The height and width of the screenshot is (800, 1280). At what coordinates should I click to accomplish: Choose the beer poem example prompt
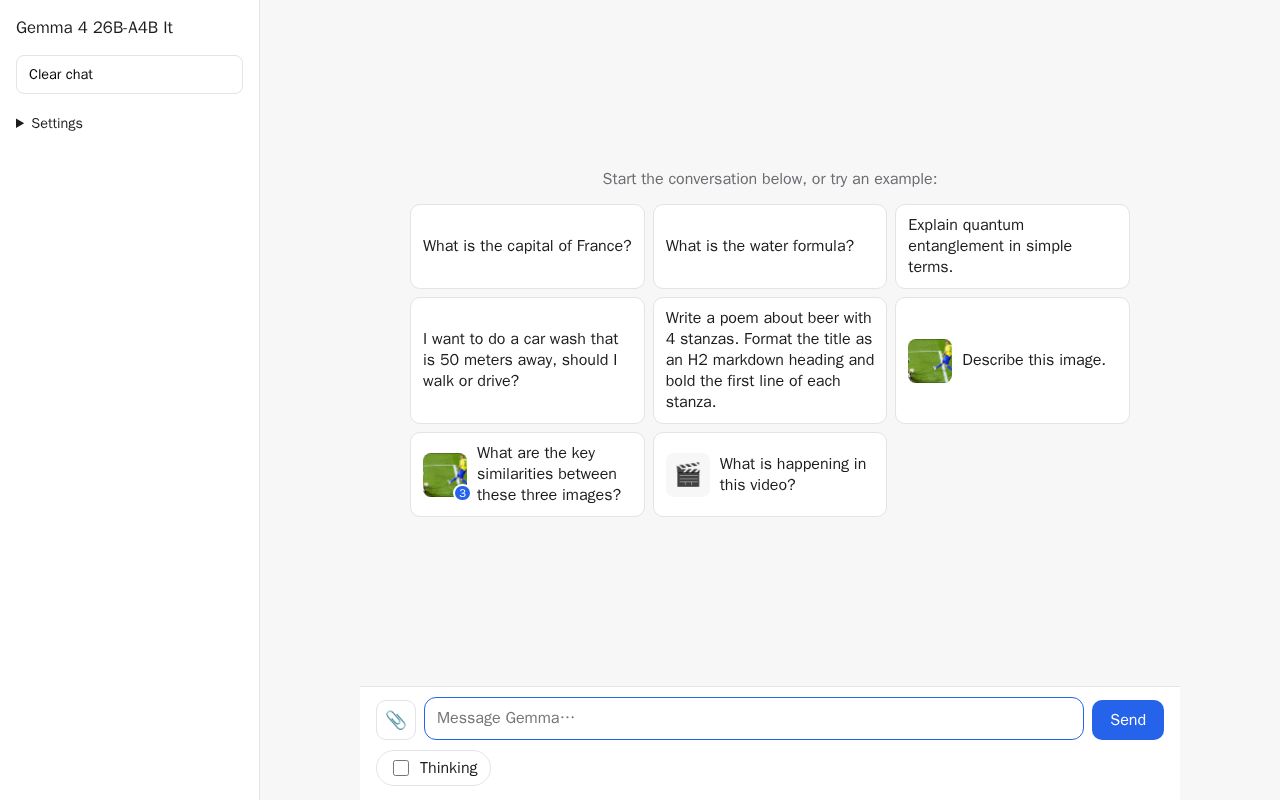(x=770, y=360)
